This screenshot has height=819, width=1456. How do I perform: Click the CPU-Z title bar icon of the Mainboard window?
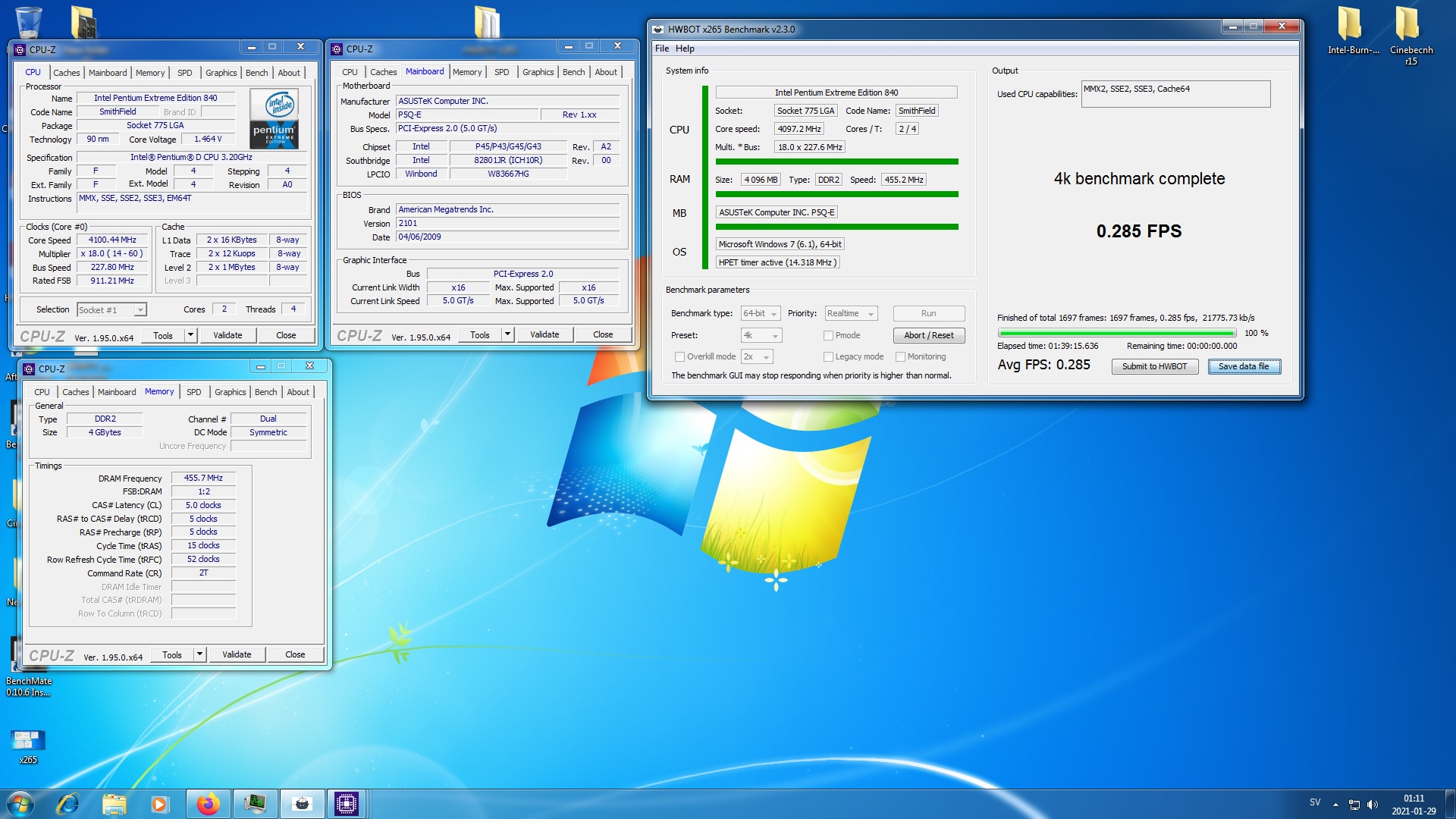tap(337, 49)
